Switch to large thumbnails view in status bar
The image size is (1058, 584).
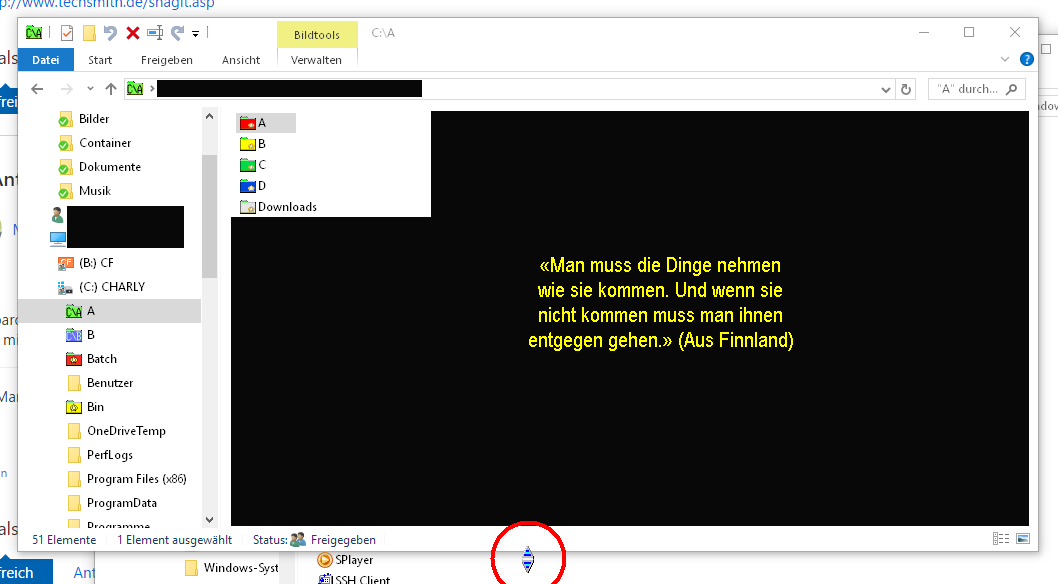click(1023, 538)
